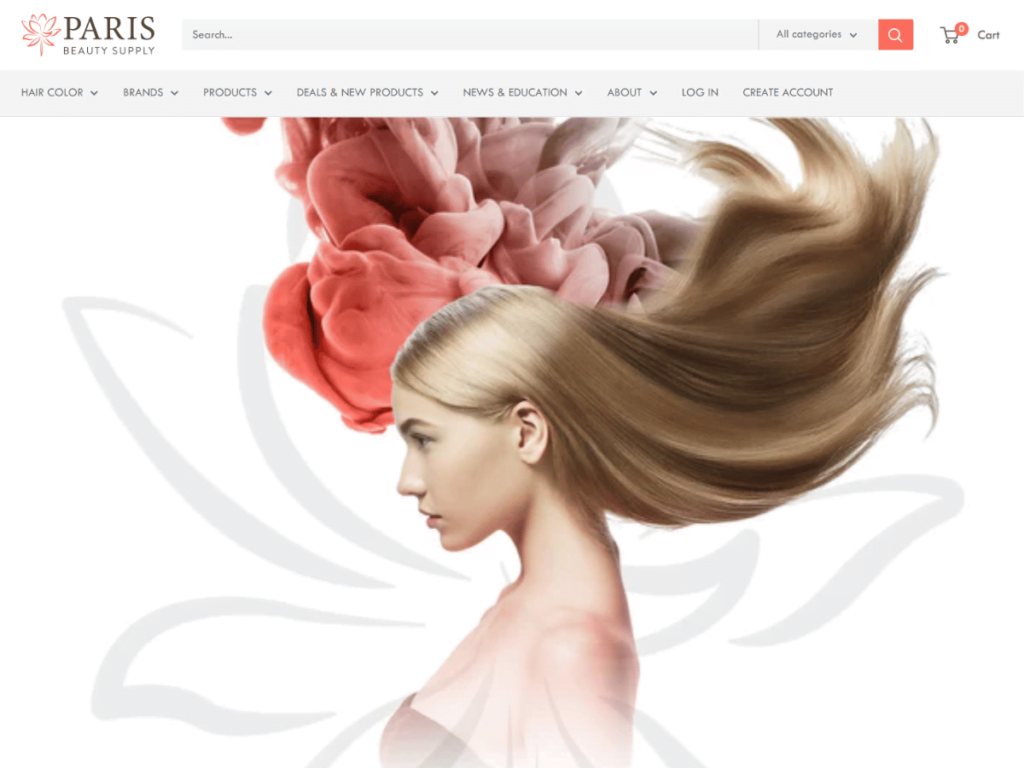Screen dimensions: 1024x768
Task: Open the All categories dropdown
Action: pyautogui.click(x=818, y=35)
